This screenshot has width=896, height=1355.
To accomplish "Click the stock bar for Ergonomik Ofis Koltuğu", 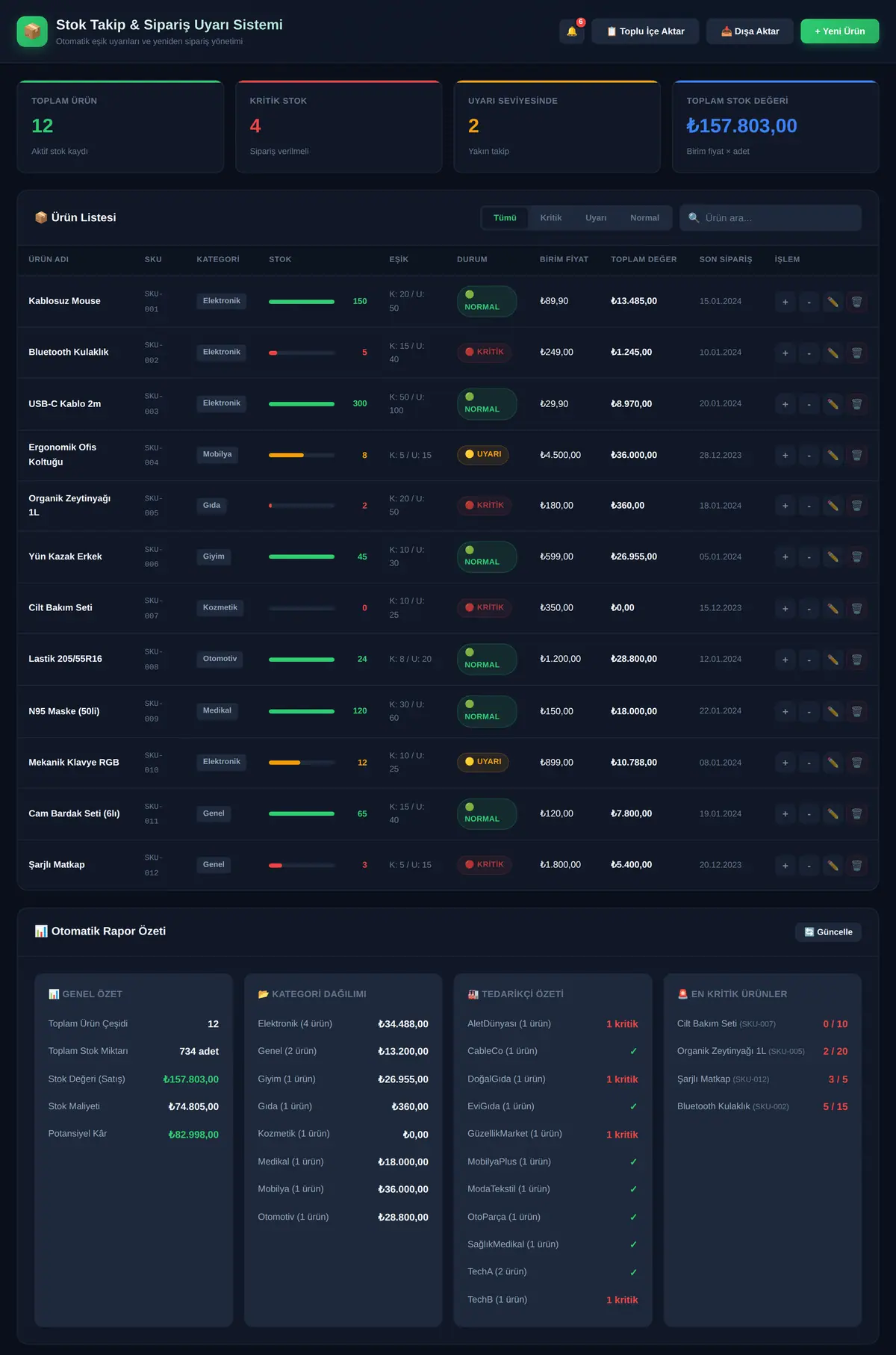I will point(302,455).
